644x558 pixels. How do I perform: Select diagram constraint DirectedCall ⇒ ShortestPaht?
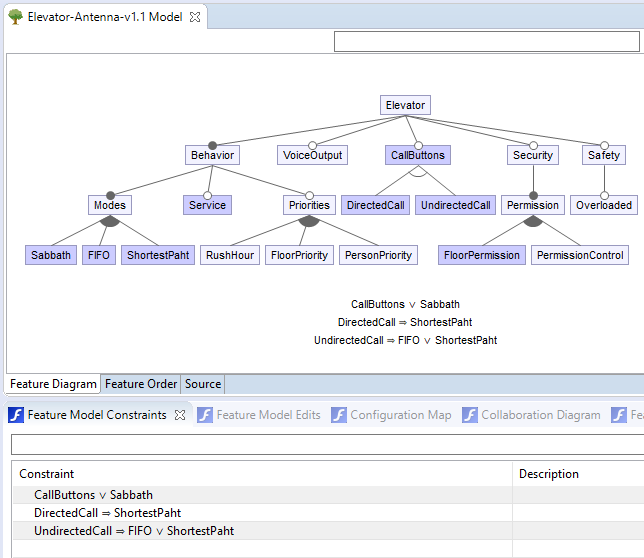(x=405, y=322)
